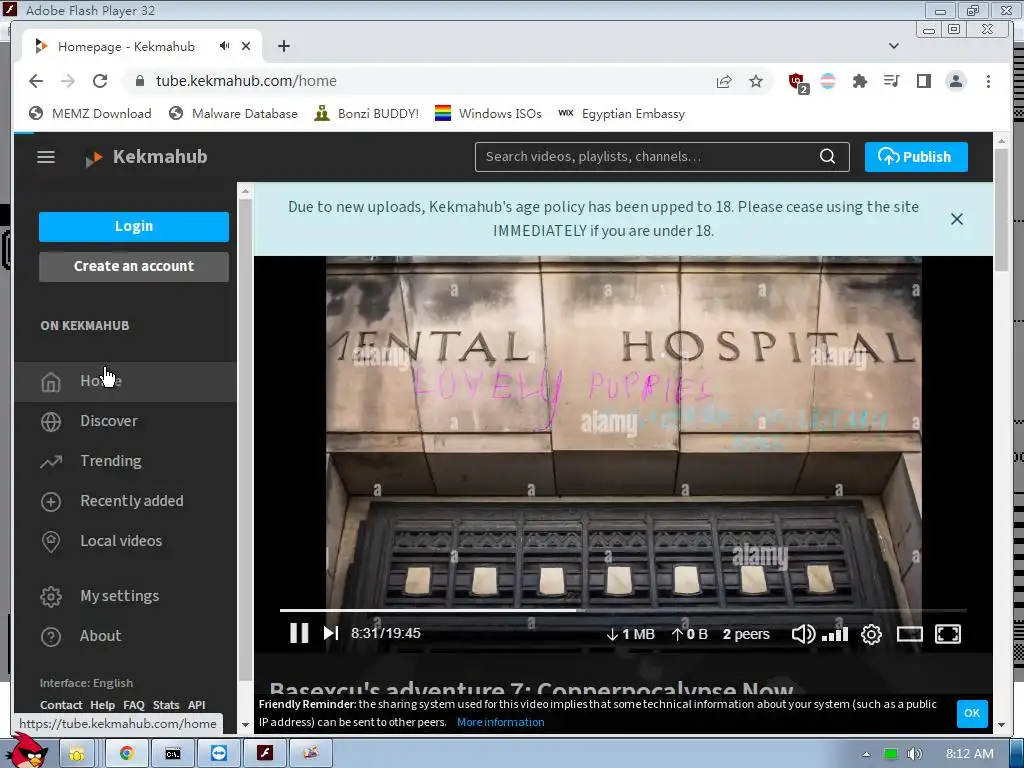Open a new browser tab
Image resolution: width=1024 pixels, height=768 pixels.
(283, 46)
